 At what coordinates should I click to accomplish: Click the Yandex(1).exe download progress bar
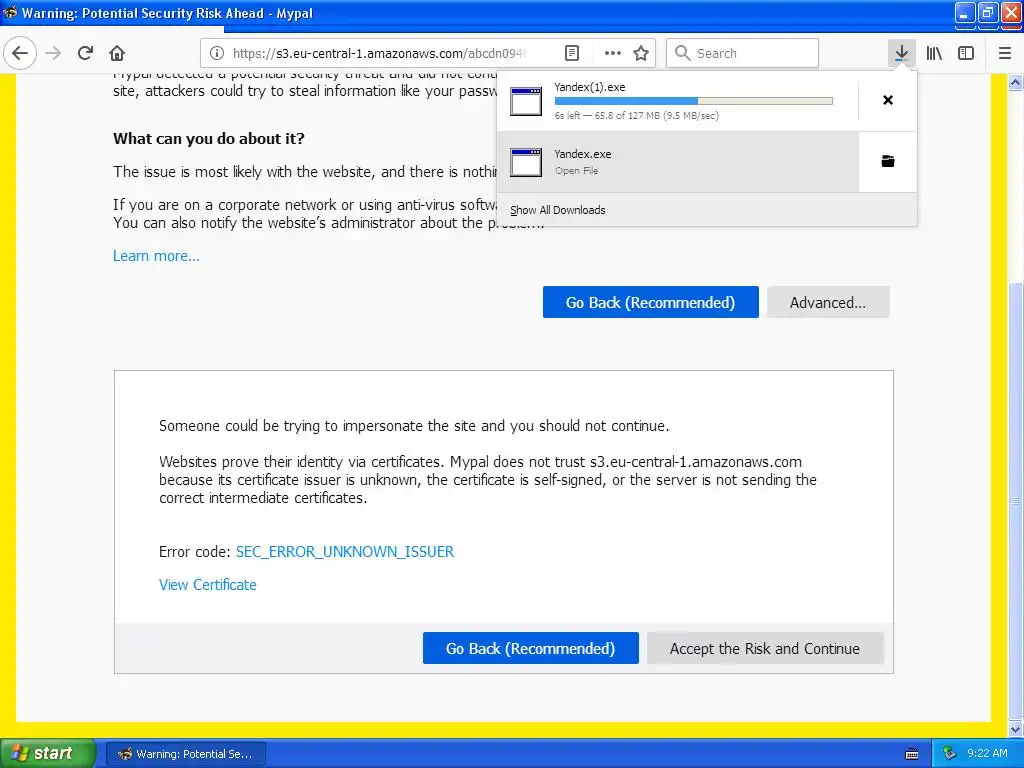694,101
